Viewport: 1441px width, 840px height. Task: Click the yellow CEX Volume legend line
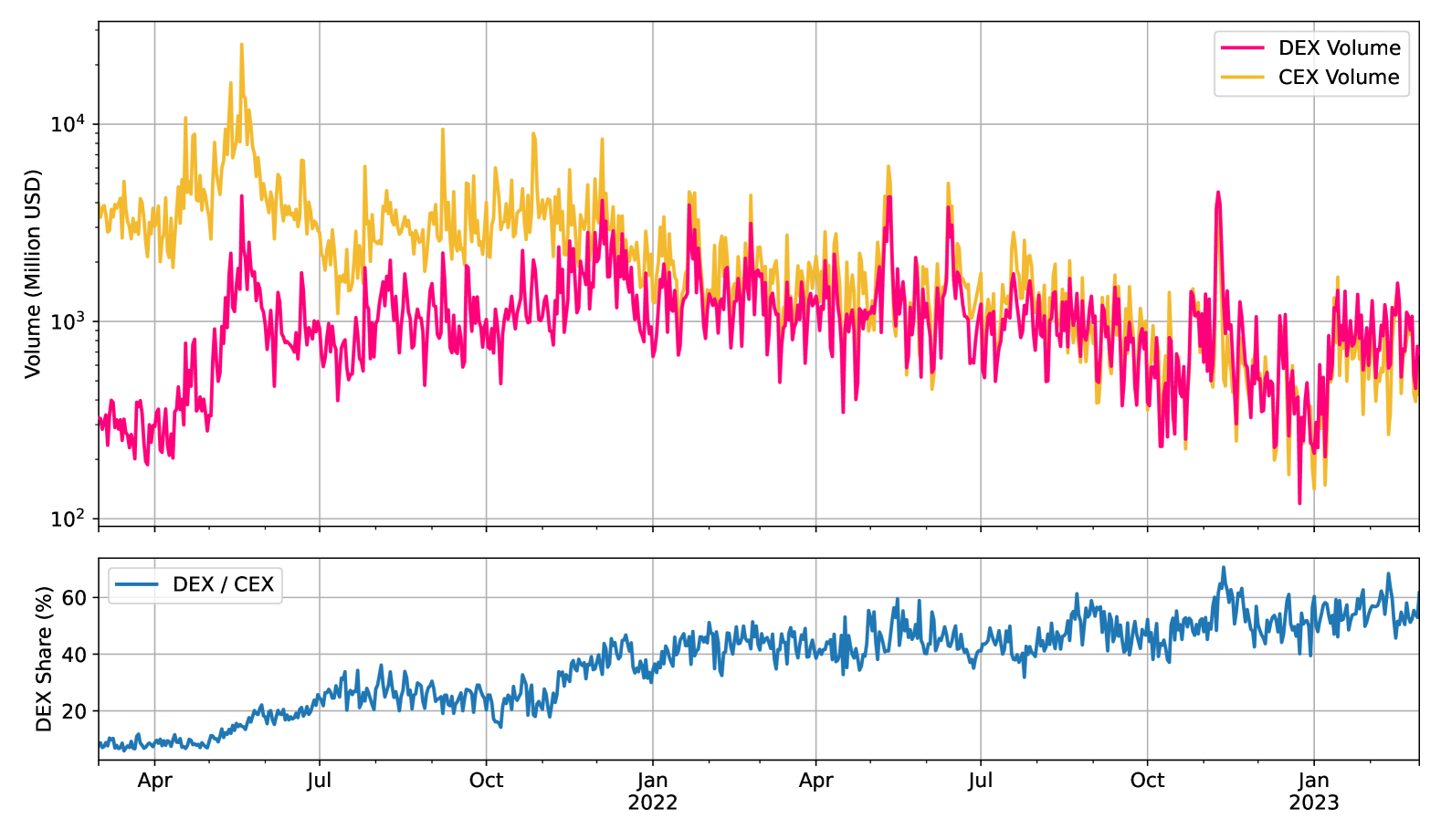click(x=1243, y=78)
